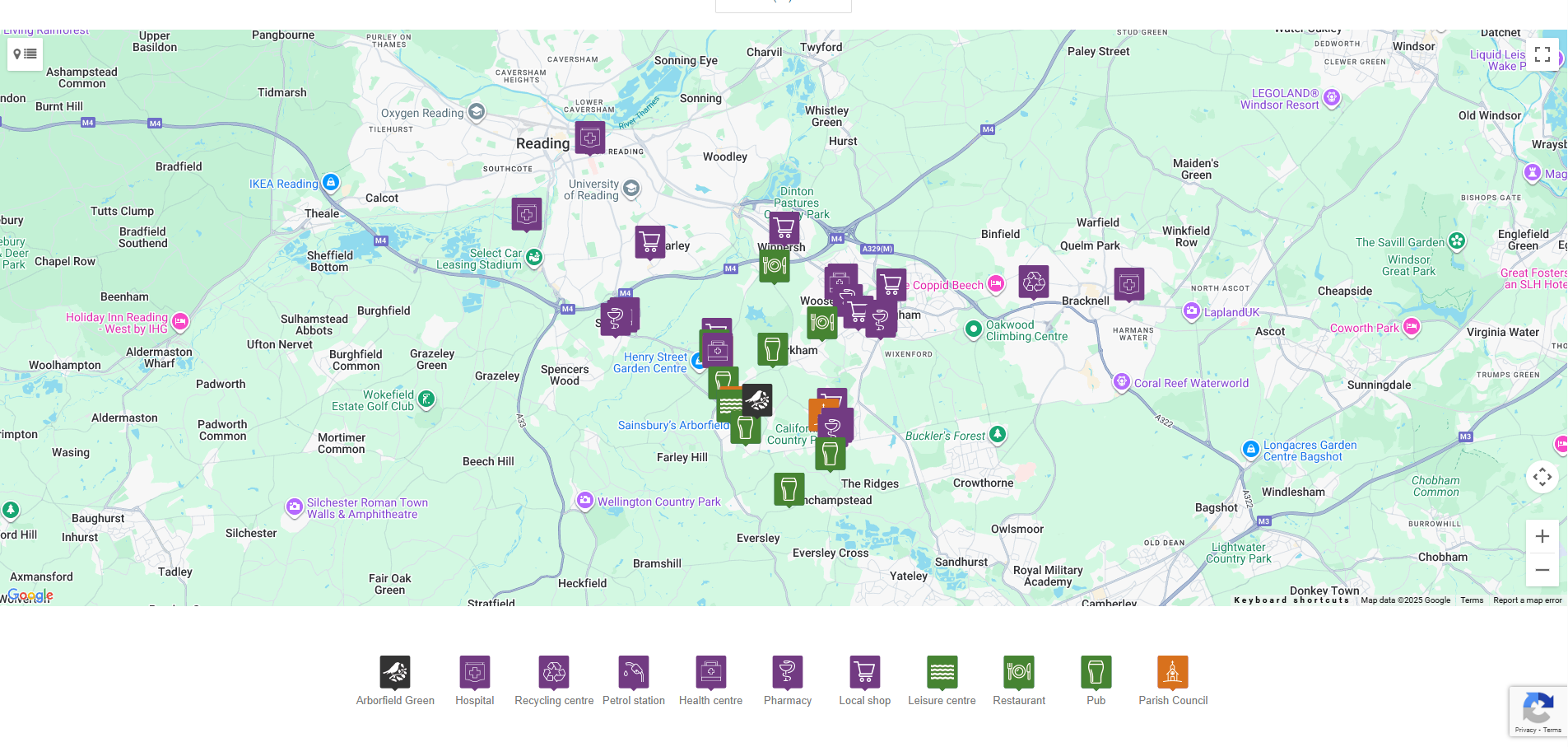This screenshot has height=747, width=1568.
Task: Select the Petrol station legend icon
Action: point(633,670)
